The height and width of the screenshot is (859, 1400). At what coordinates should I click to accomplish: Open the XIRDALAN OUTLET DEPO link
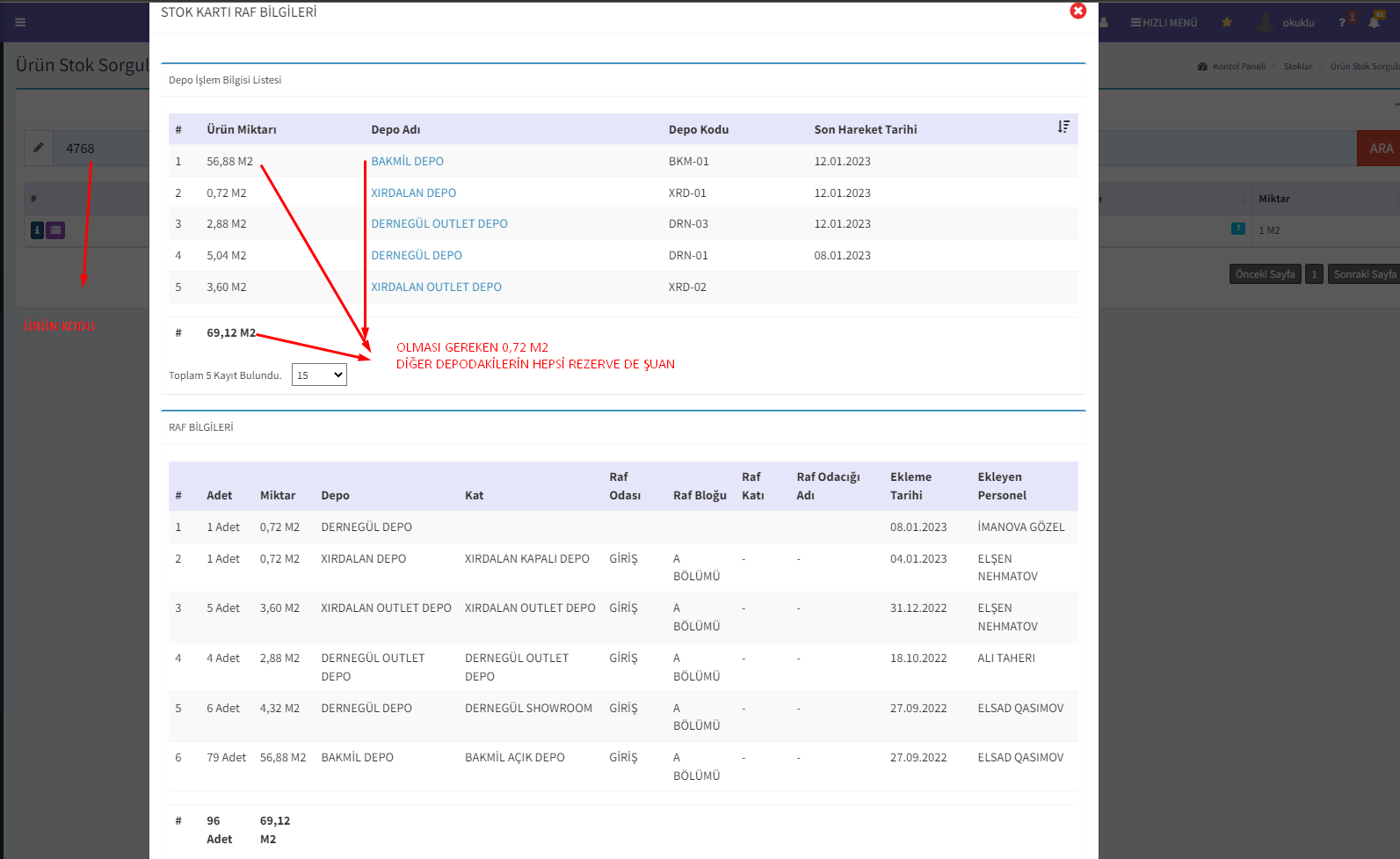point(436,288)
